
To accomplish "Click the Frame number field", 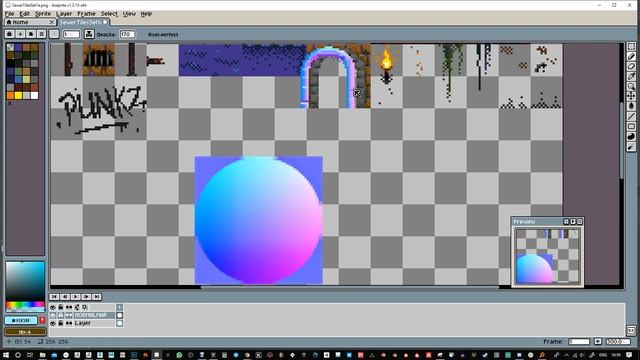I will 579,341.
